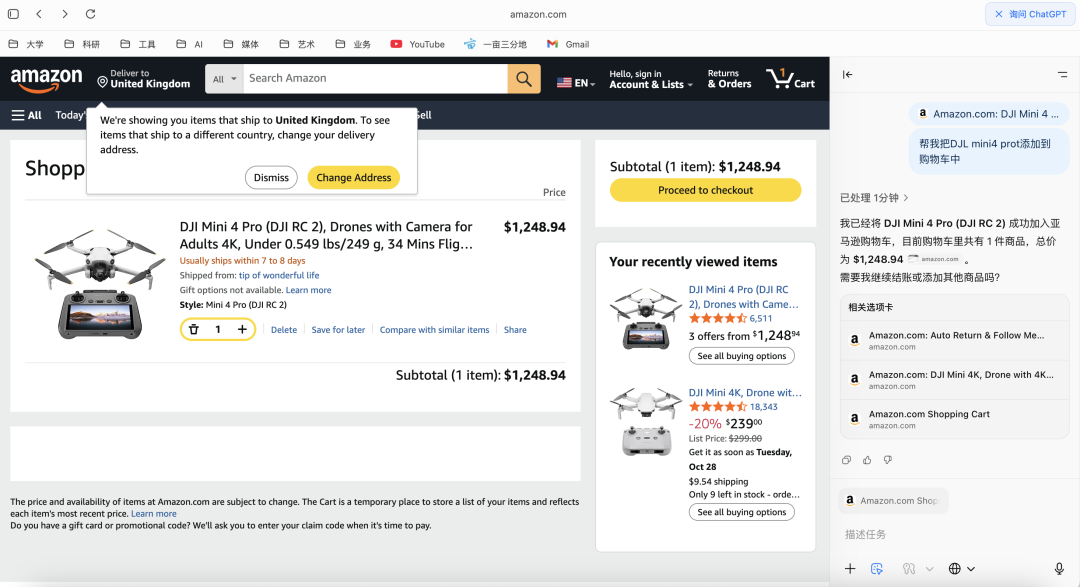The width and height of the screenshot is (1080, 587).
Task: Open the All hamburger menu
Action: 27,115
